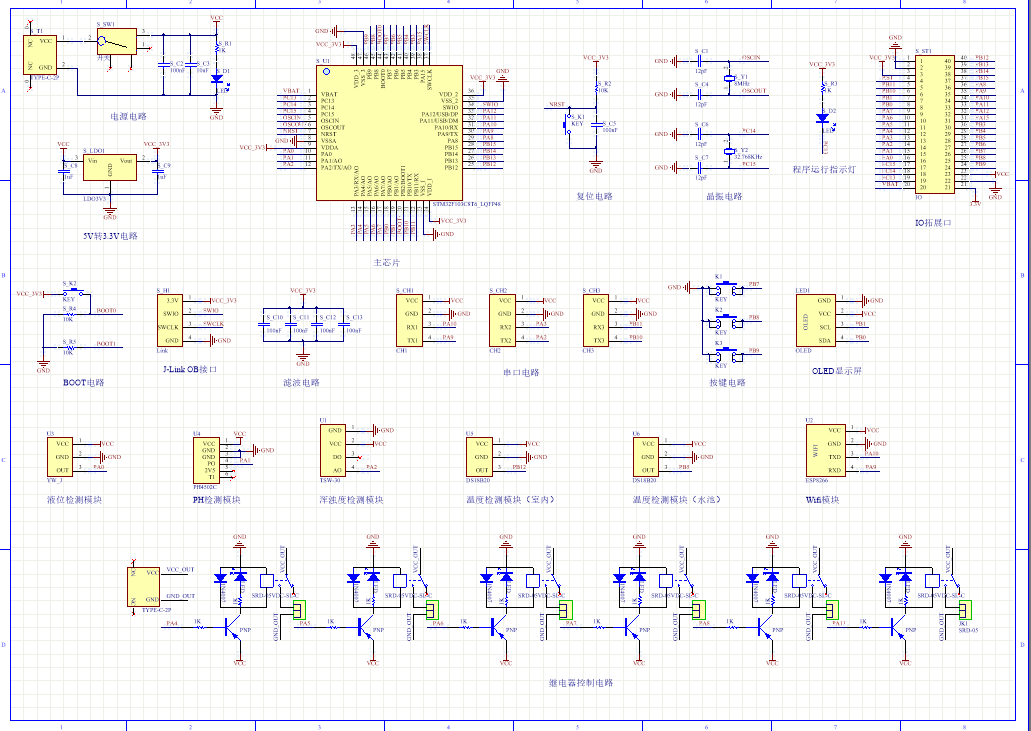Select the 5V转3.3V电路 title text
1031x731 pixels.
[x=110, y=236]
